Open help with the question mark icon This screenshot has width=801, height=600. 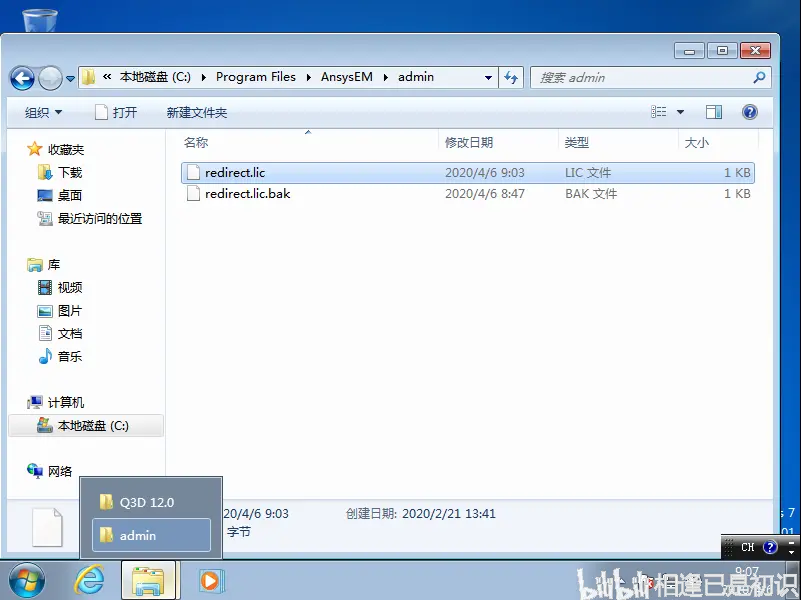749,112
